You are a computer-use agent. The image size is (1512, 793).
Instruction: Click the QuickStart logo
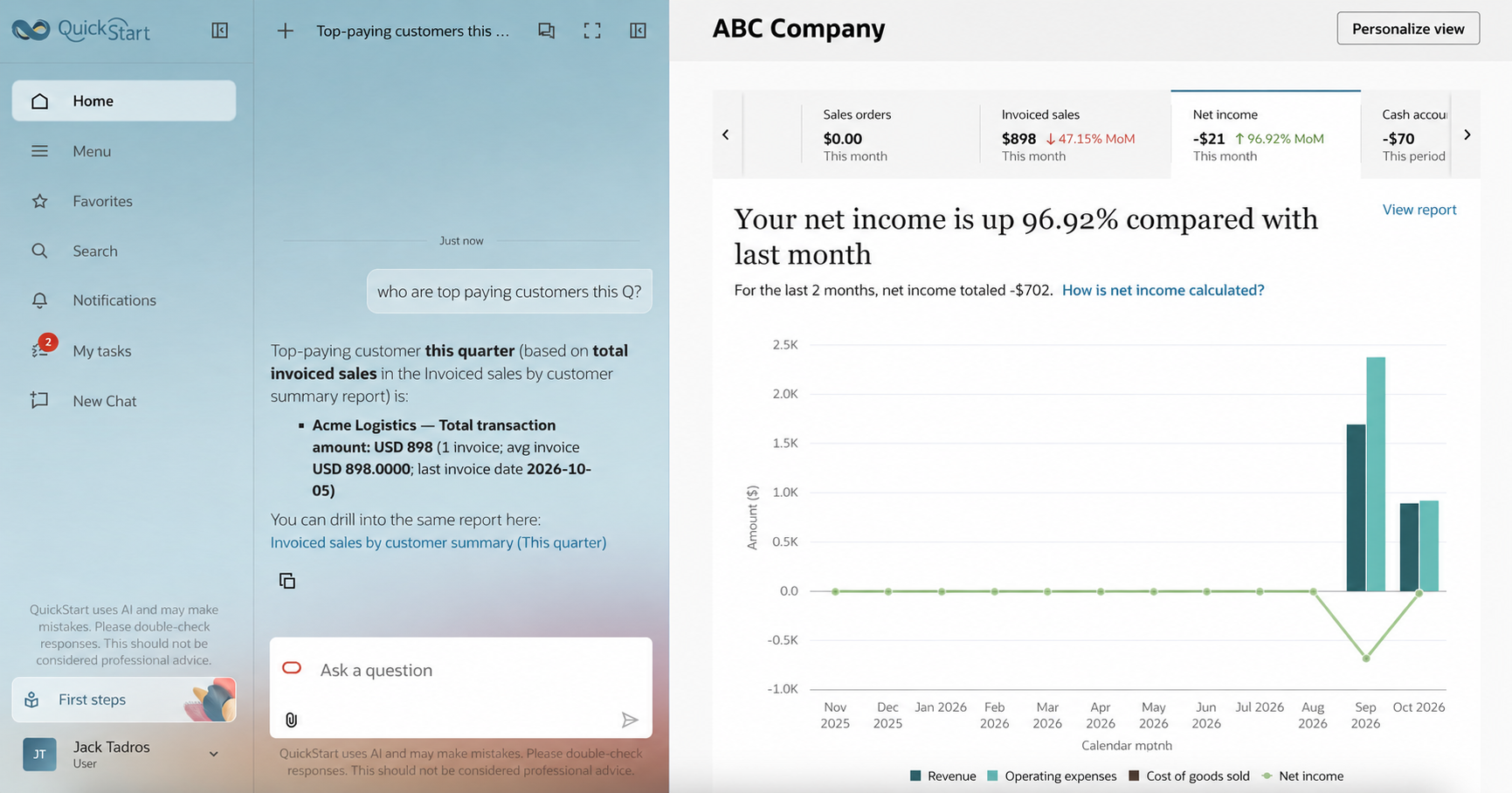click(x=80, y=30)
